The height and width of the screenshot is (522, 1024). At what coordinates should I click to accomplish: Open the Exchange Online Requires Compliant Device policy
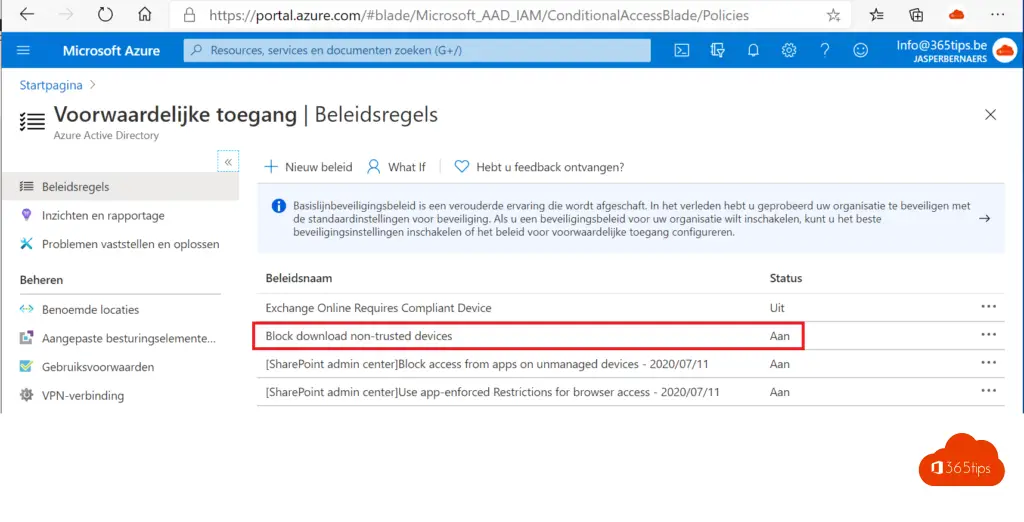click(x=378, y=308)
